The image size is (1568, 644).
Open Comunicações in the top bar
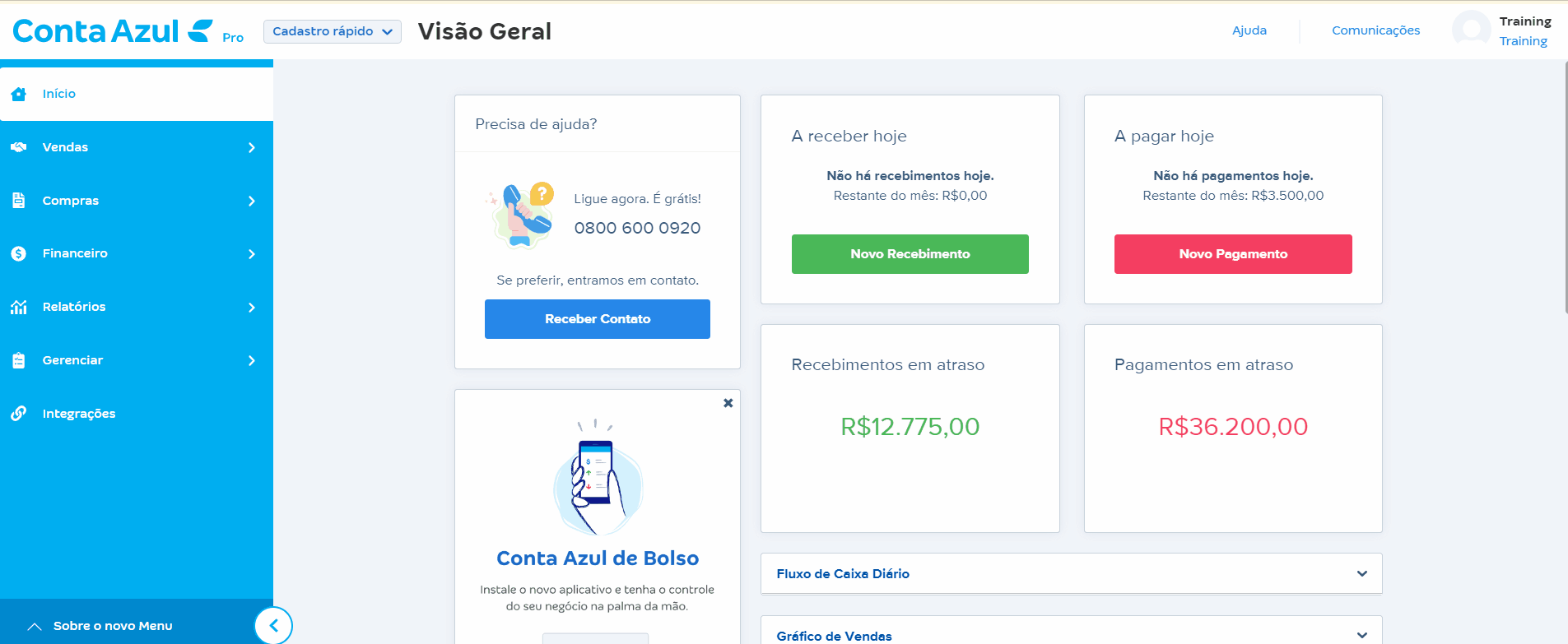[x=1376, y=30]
